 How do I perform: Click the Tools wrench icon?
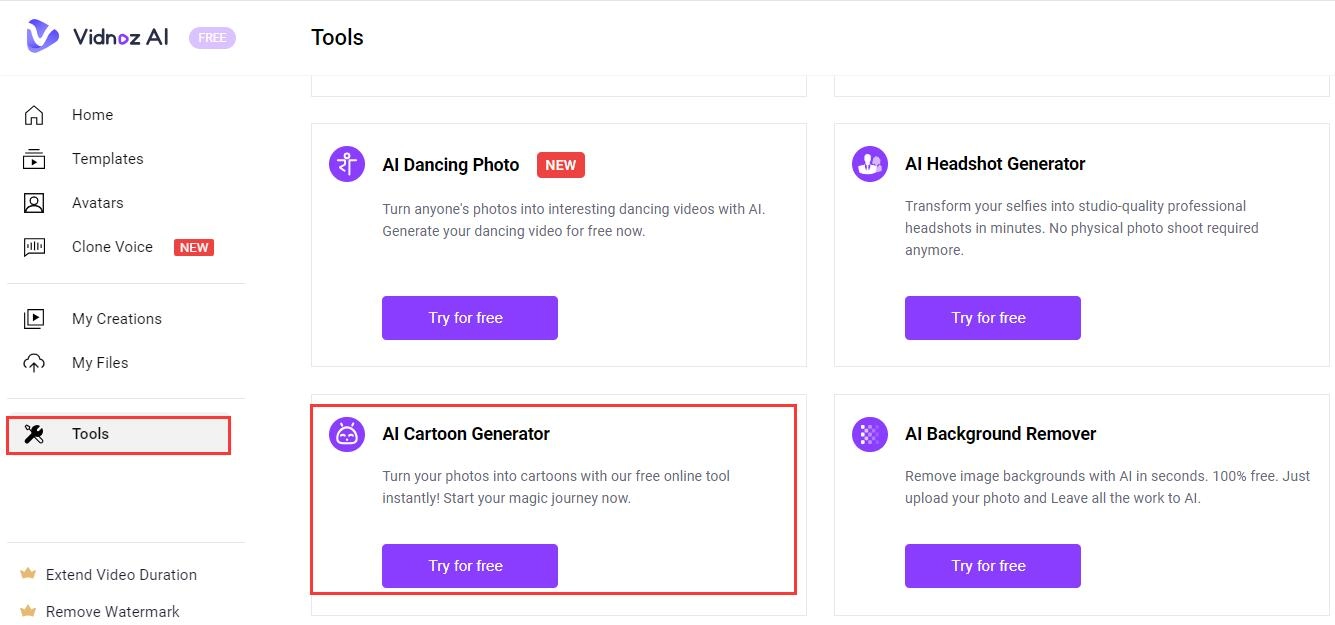tap(34, 434)
